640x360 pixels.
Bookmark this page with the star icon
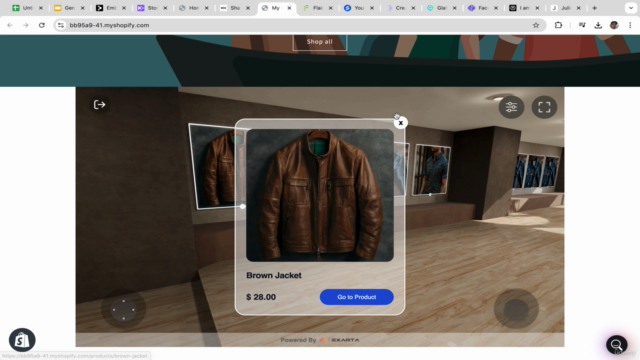tap(536, 25)
